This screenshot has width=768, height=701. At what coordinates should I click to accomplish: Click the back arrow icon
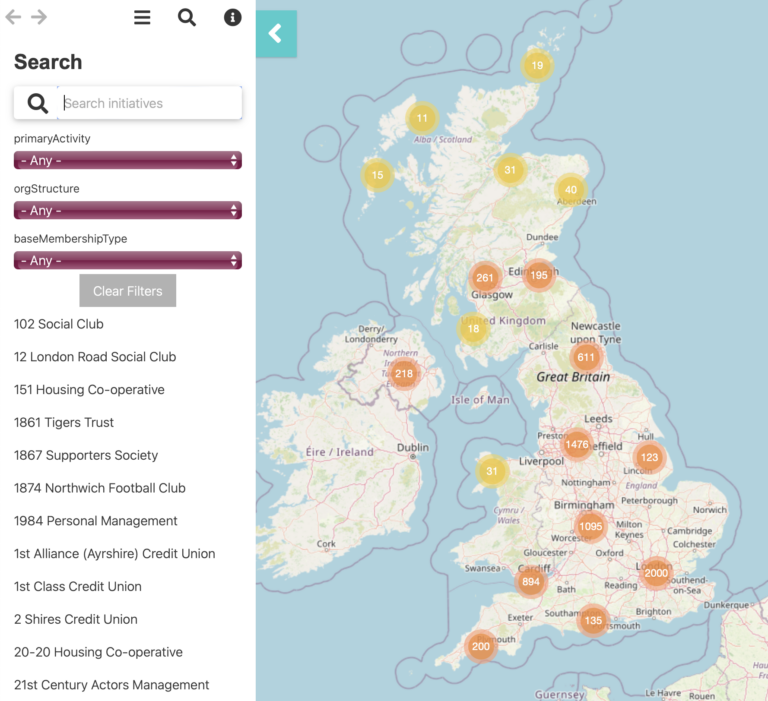tap(13, 17)
